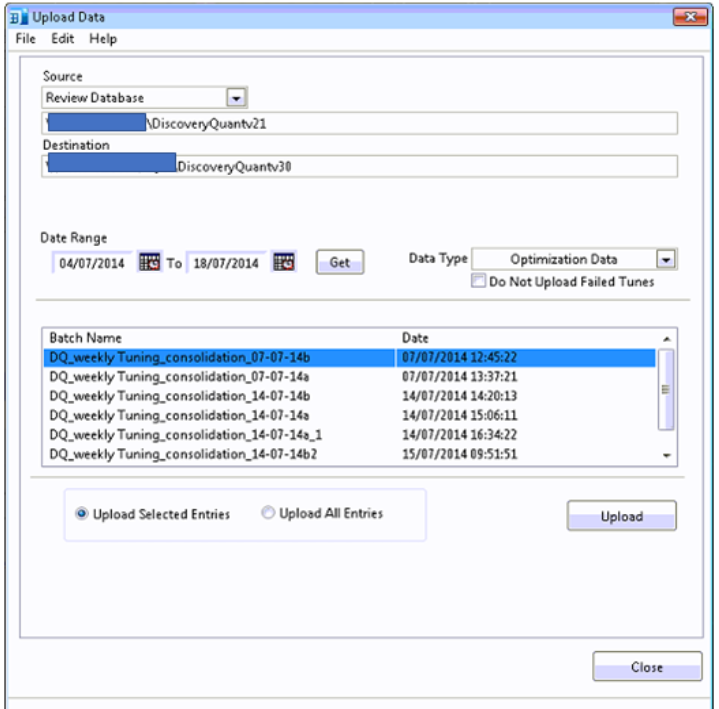Click the Date column header

415,338
